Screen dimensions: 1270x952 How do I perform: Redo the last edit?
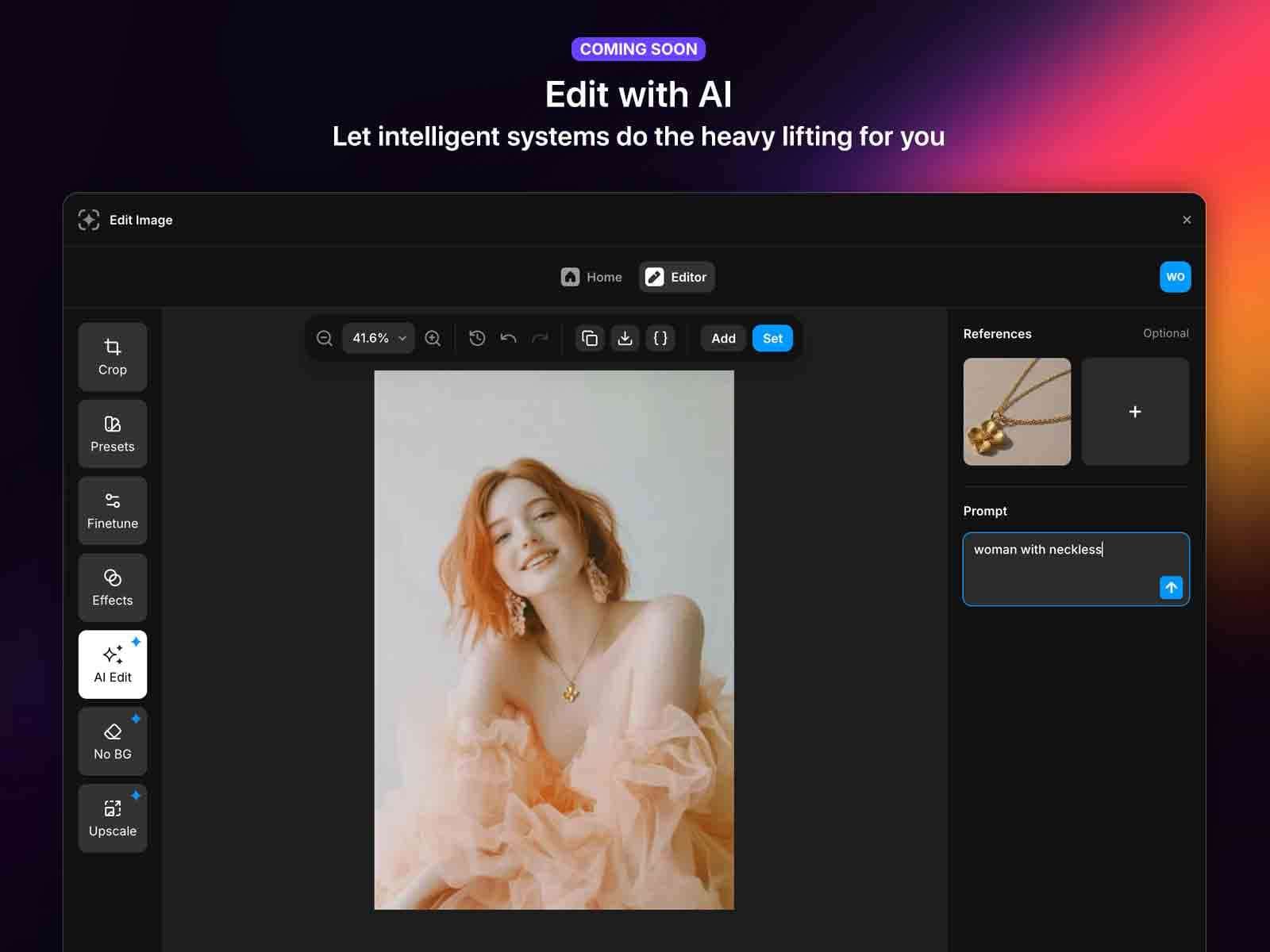click(540, 338)
